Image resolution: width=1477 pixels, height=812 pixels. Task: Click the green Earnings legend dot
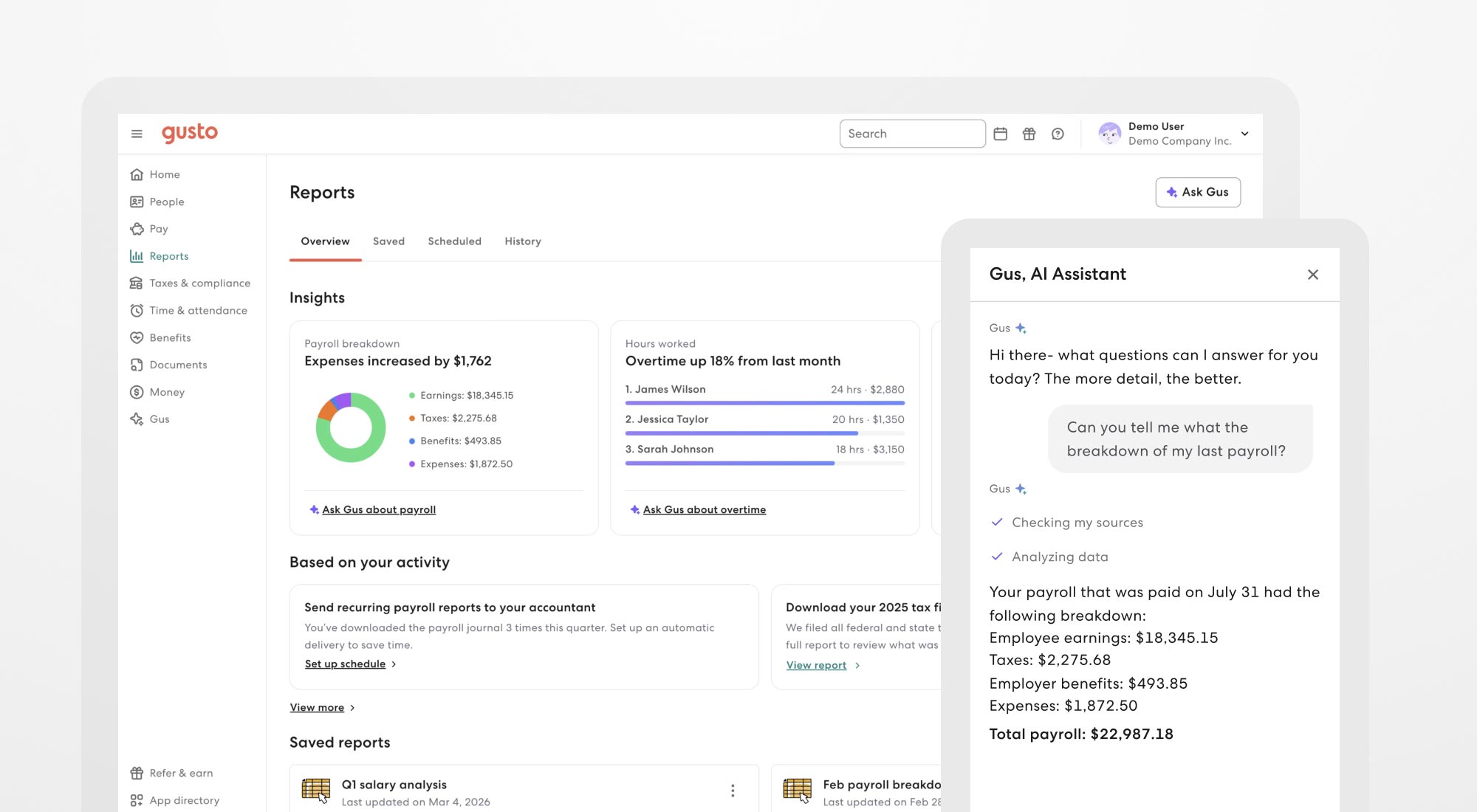[x=411, y=396]
